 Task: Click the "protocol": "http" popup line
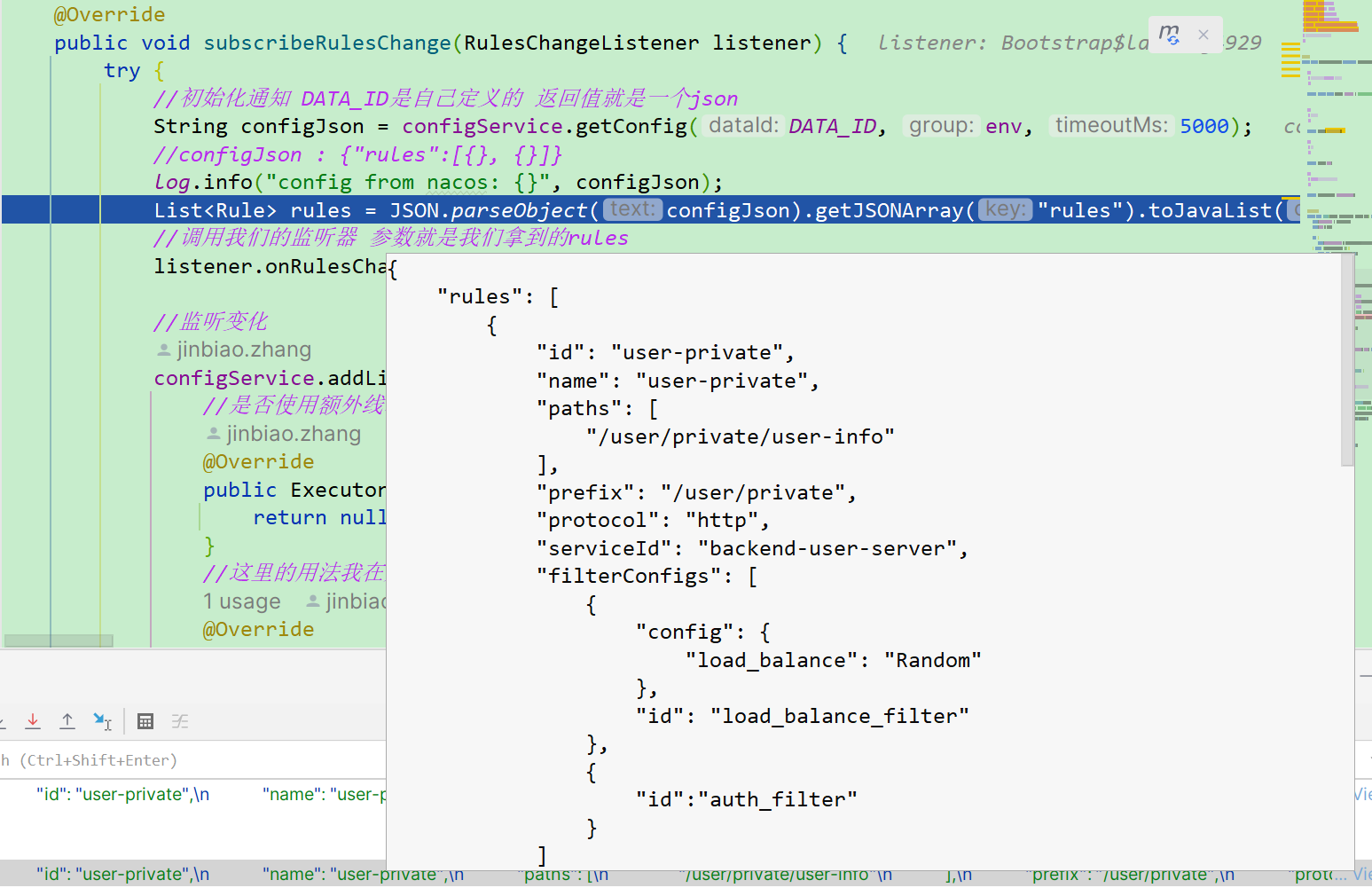tap(653, 520)
